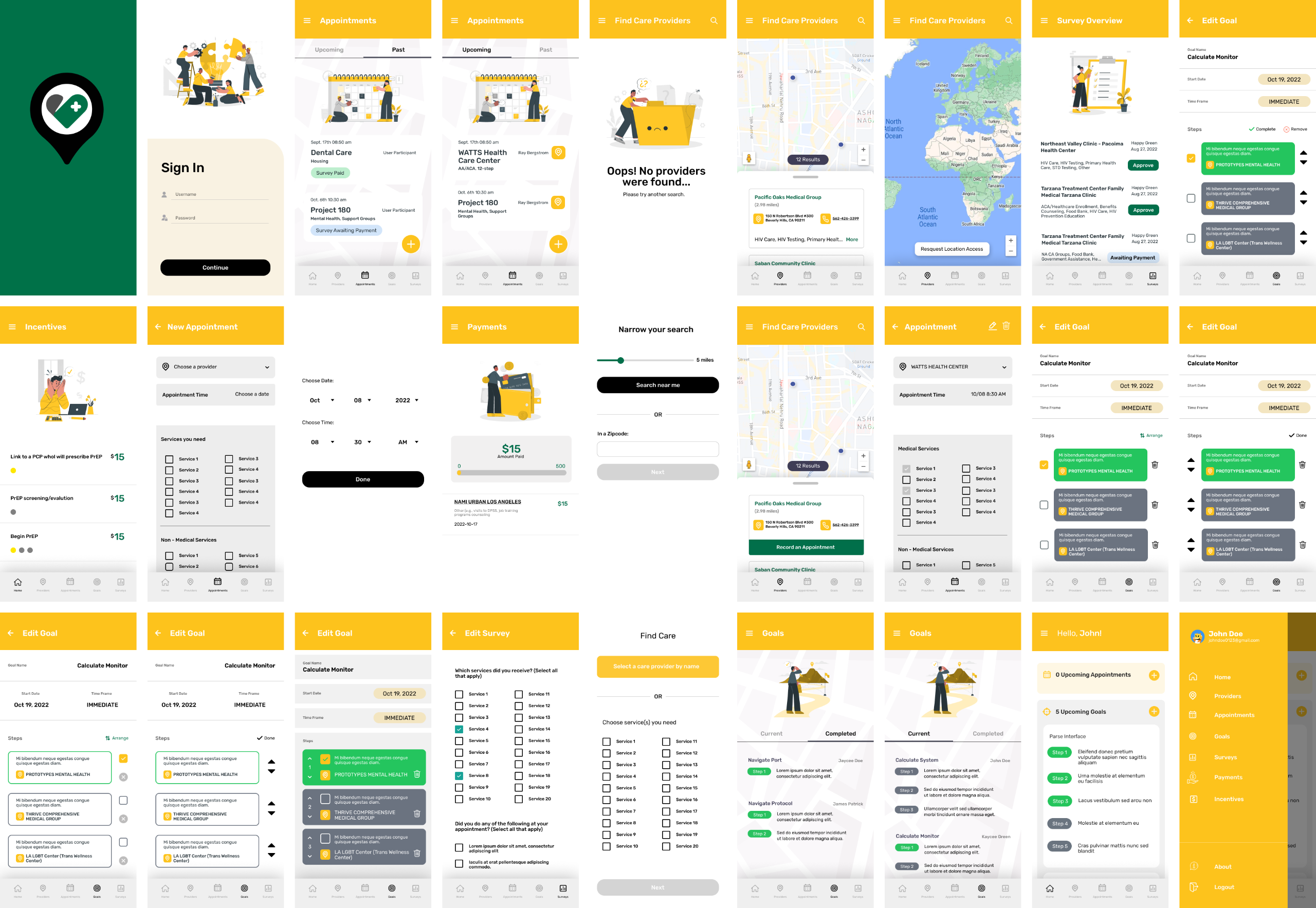Tick Service 19 in the Edit Survey list

click(x=519, y=787)
